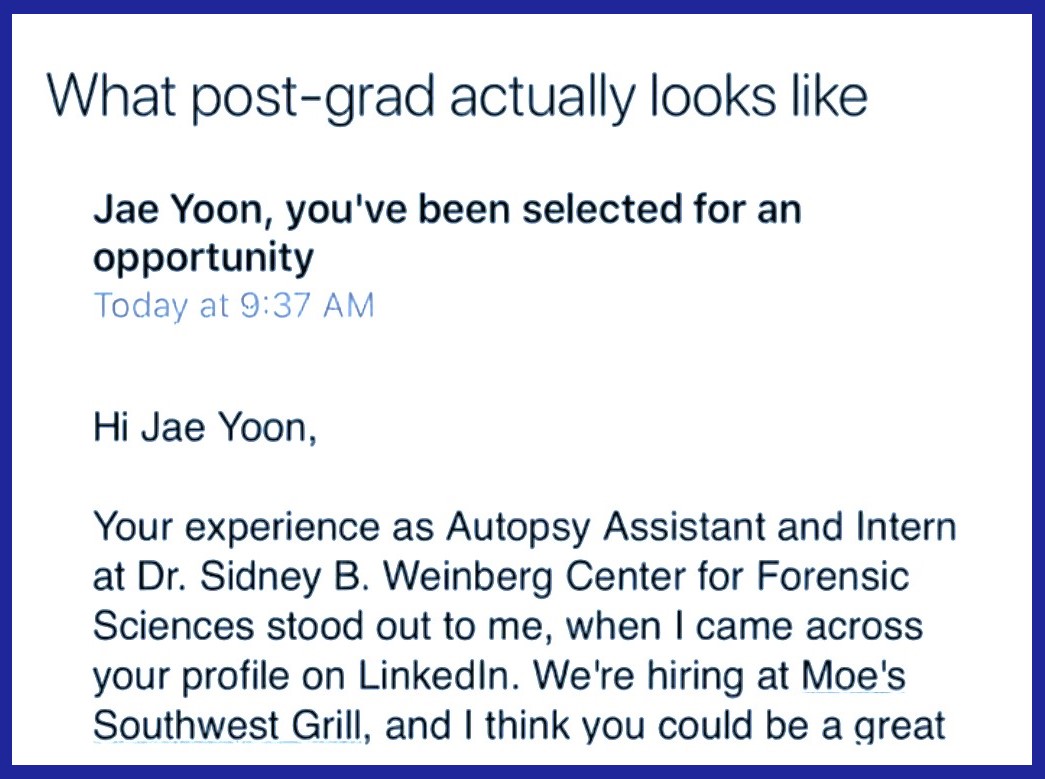
Task: Follow the underlined "Southwest Grill" link
Action: [226, 724]
